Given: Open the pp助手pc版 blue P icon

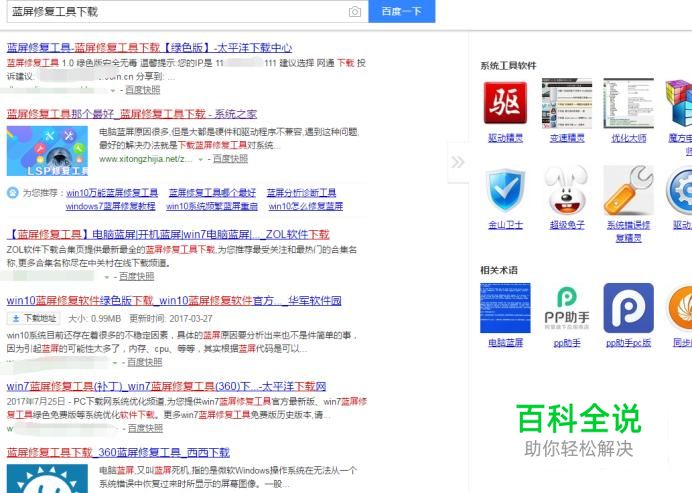Looking at the screenshot, I should (x=628, y=308).
